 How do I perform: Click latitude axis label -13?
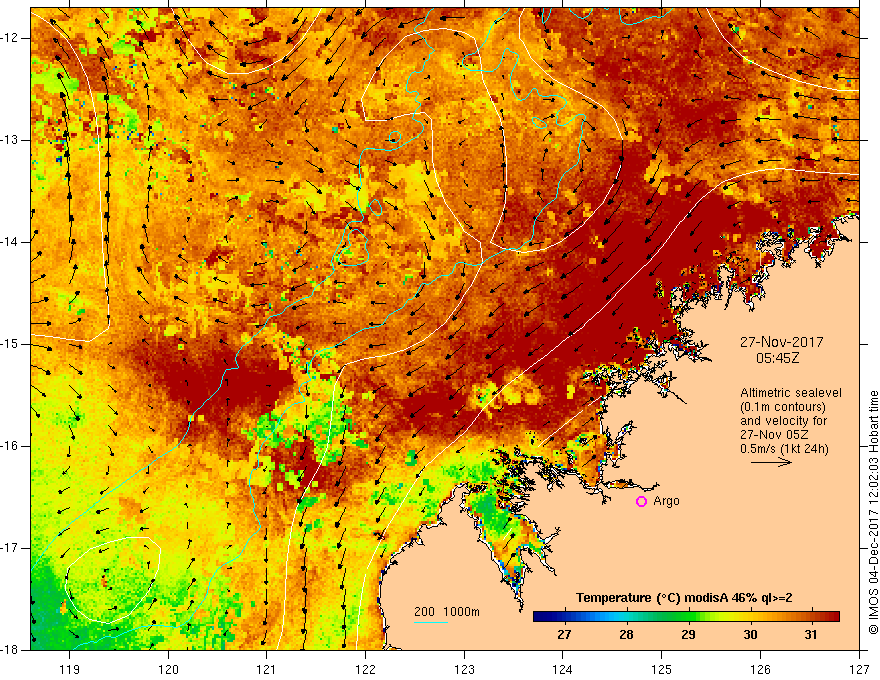tap(11, 140)
